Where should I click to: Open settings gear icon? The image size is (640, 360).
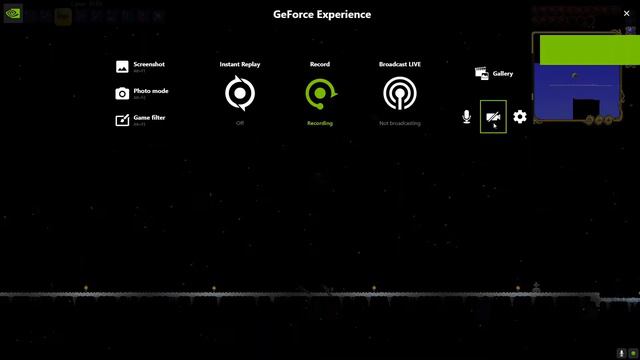tap(520, 117)
